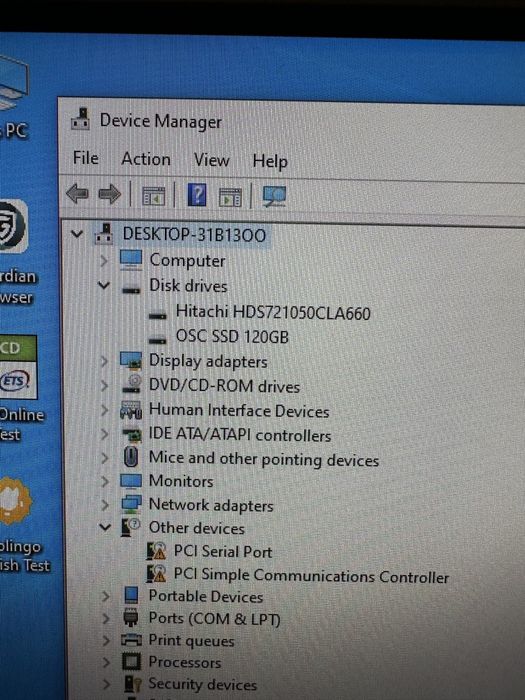The image size is (525, 700).
Task: Click the DVD/CD-ROM drives disc icon
Action: tap(132, 384)
